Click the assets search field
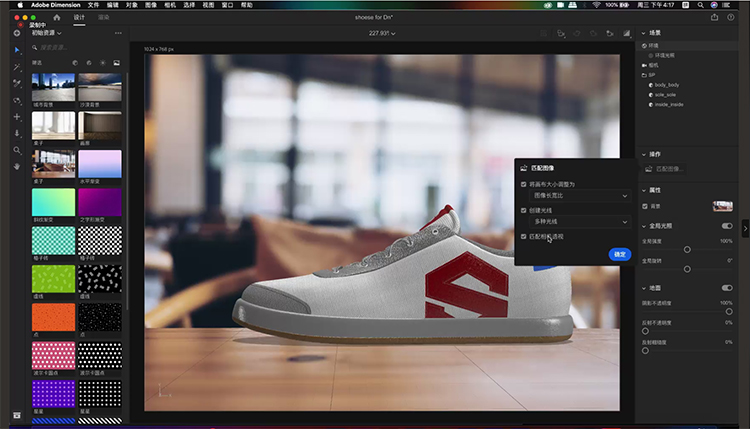 point(76,47)
